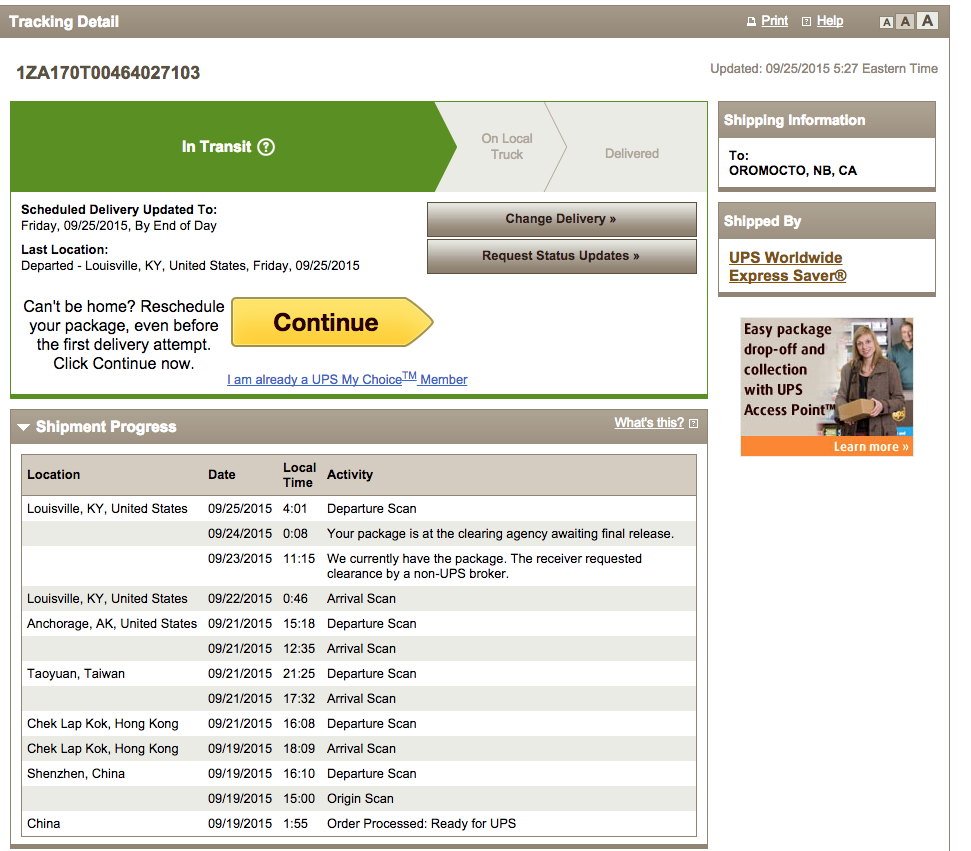The image size is (971, 851).
Task: Open the UPS Worldwide Express Saver link
Action: click(787, 266)
